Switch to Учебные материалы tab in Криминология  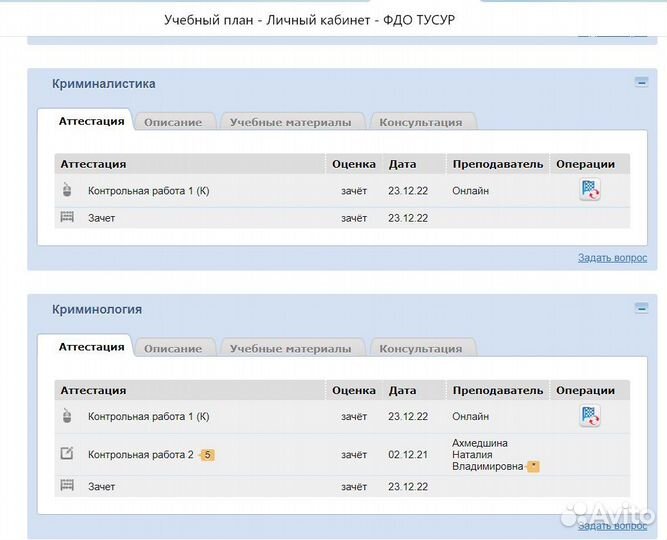click(x=290, y=349)
